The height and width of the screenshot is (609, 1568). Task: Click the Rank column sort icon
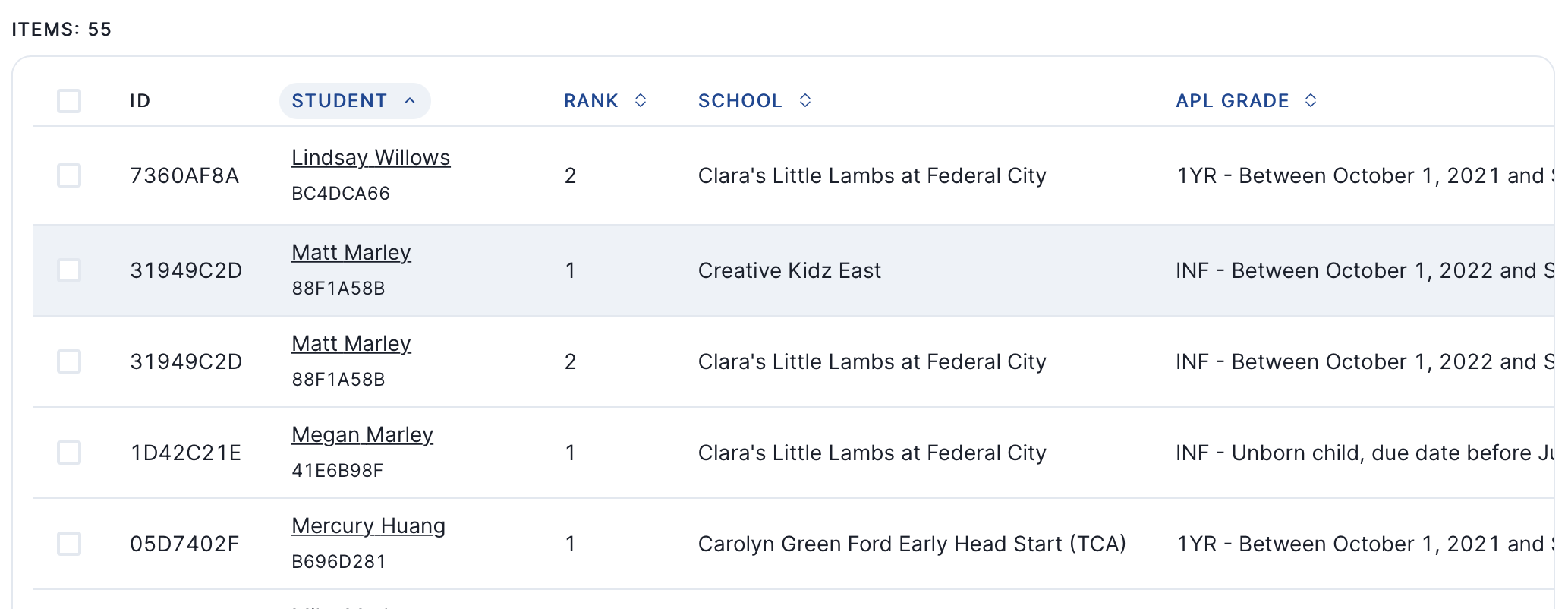(641, 101)
